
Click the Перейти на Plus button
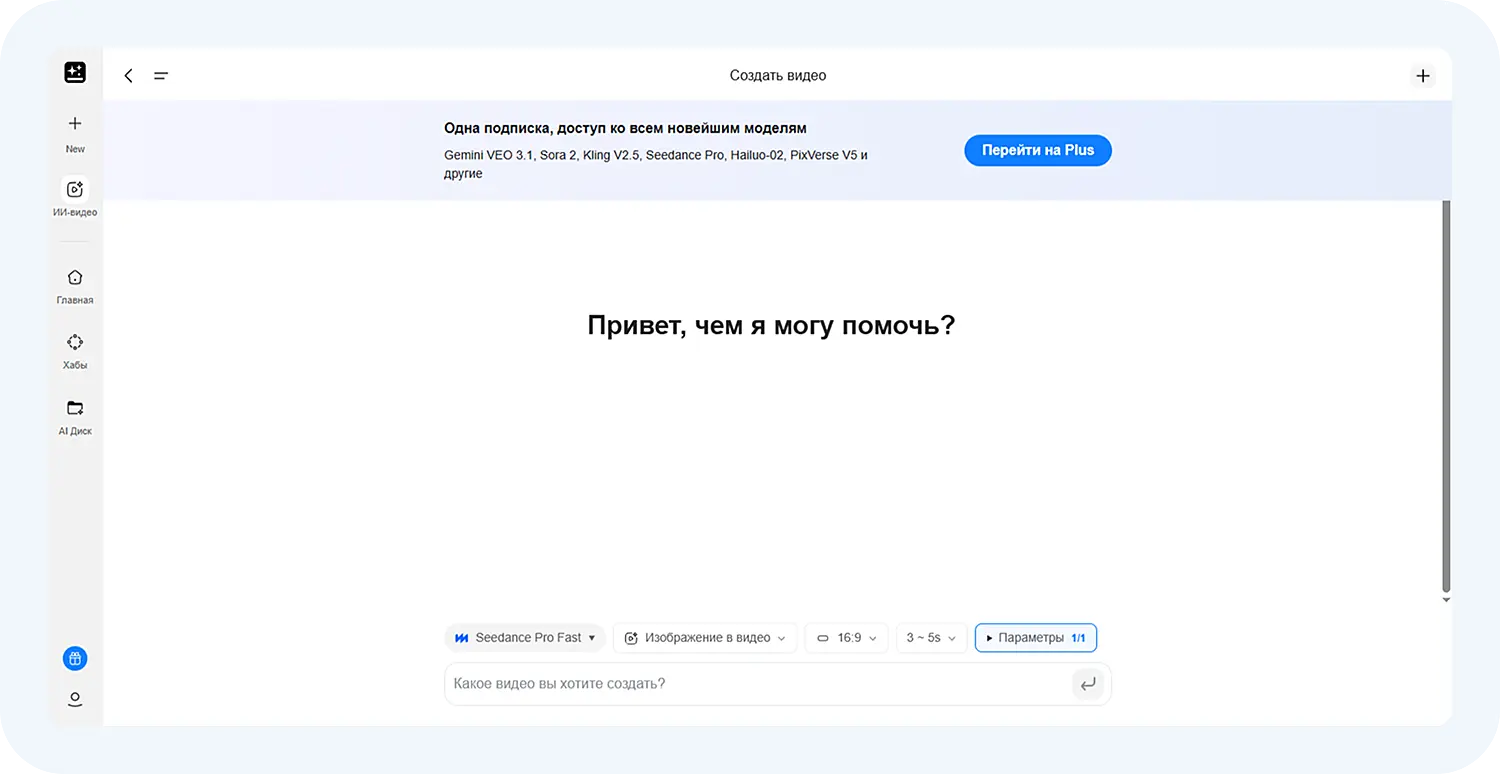(1037, 150)
